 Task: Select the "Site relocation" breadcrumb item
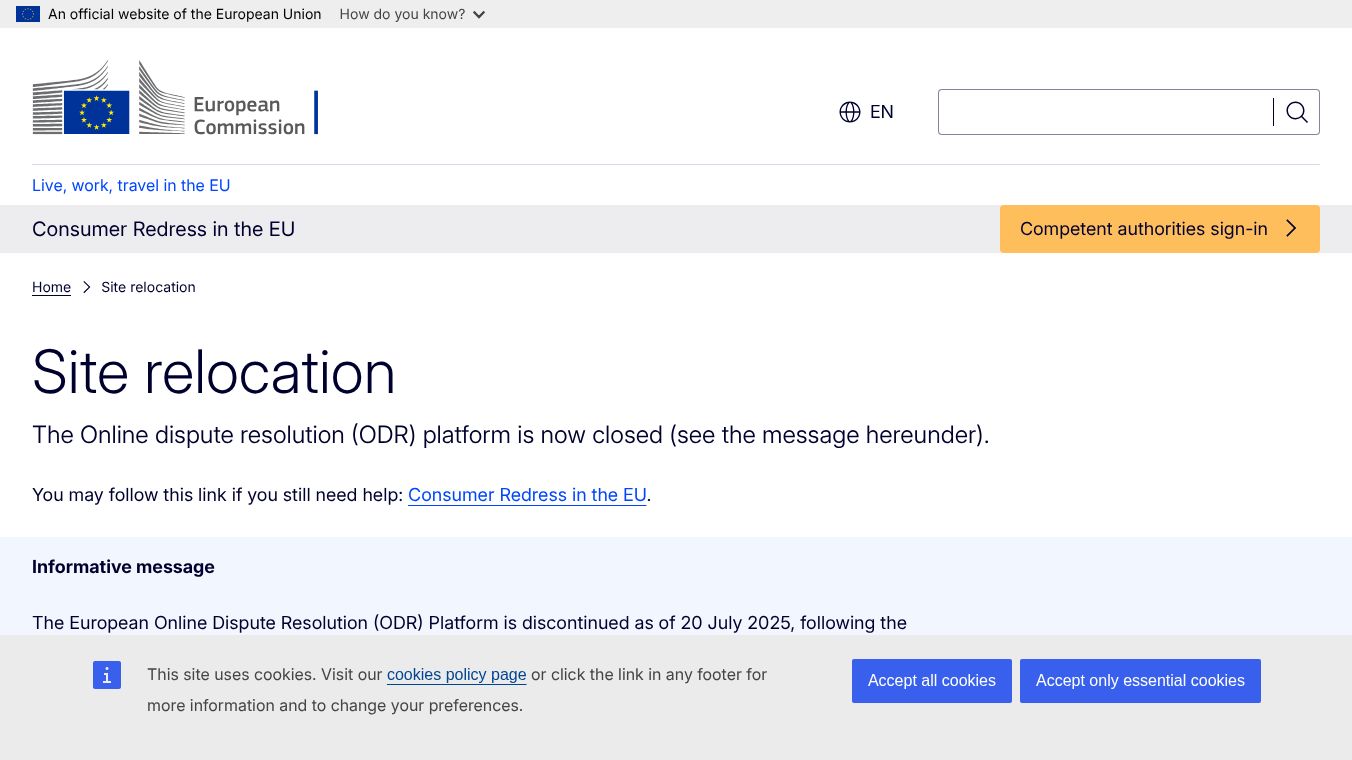point(148,287)
